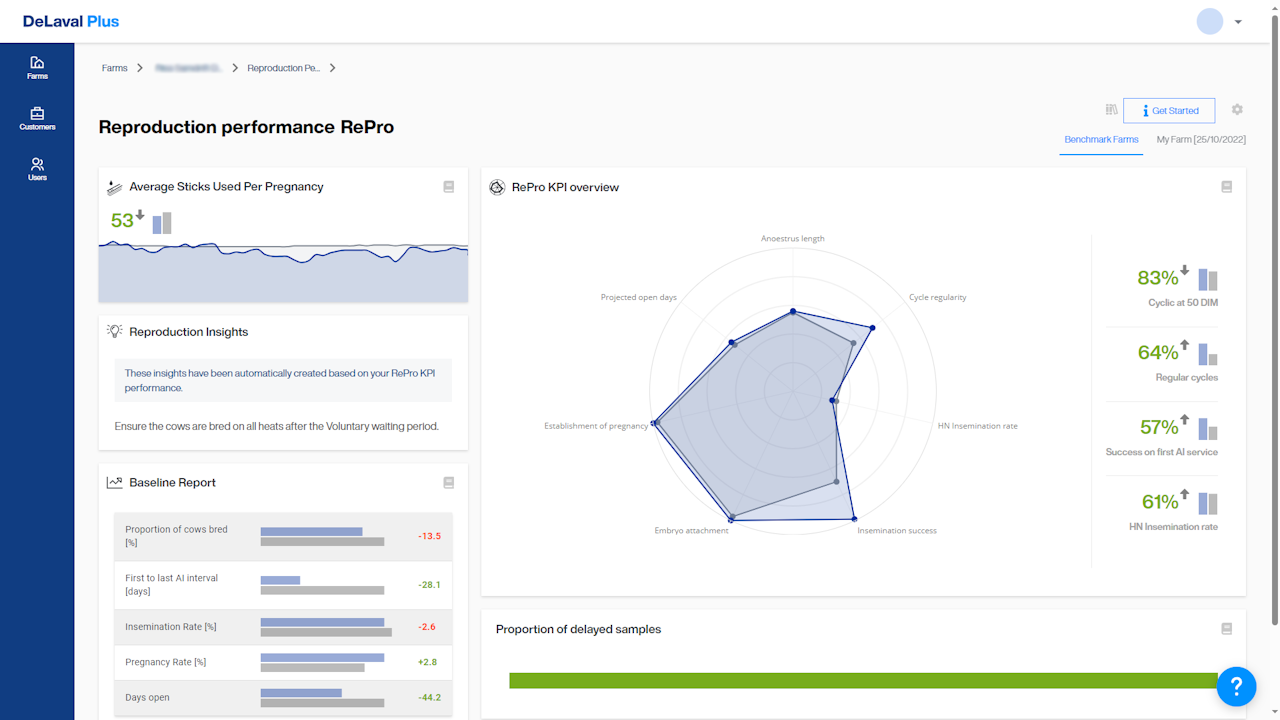The height and width of the screenshot is (720, 1280).
Task: Click the blue help question mark button
Action: pos(1236,686)
